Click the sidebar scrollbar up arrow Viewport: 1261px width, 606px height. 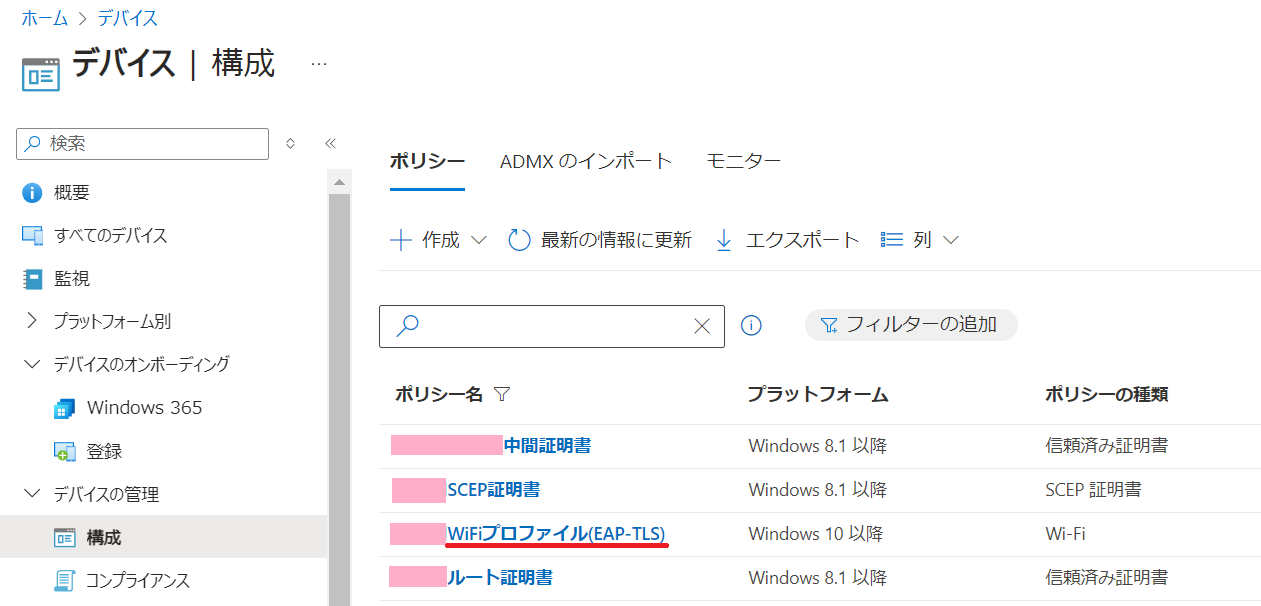[x=339, y=182]
